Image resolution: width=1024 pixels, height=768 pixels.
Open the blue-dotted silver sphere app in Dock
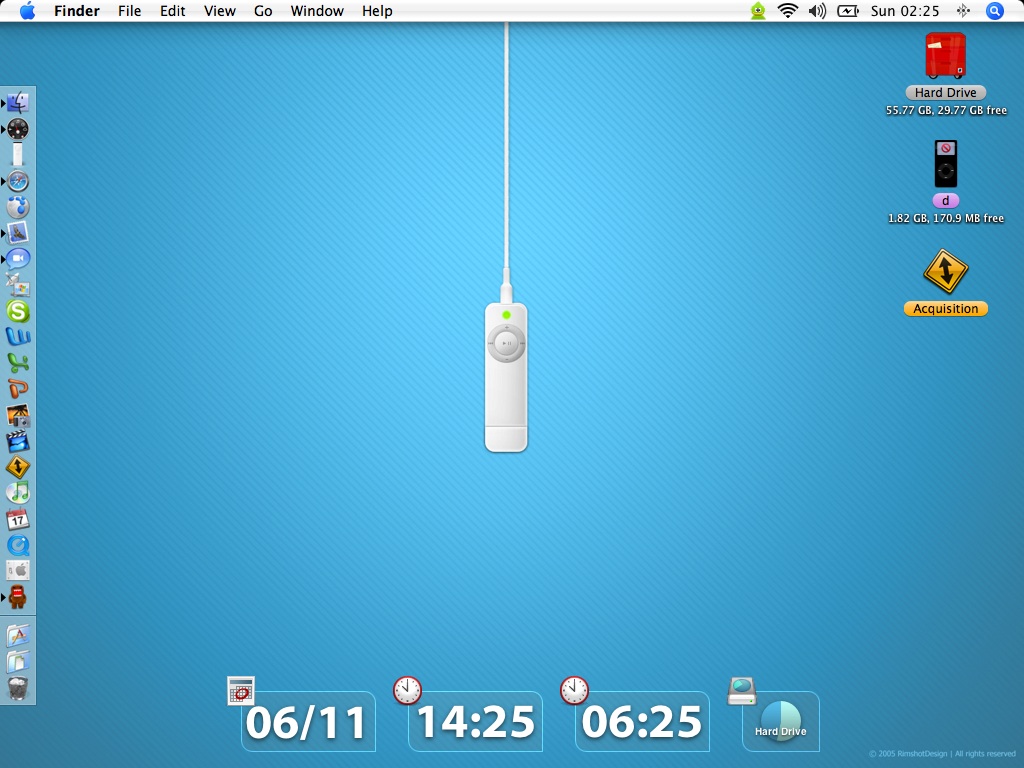[x=18, y=207]
